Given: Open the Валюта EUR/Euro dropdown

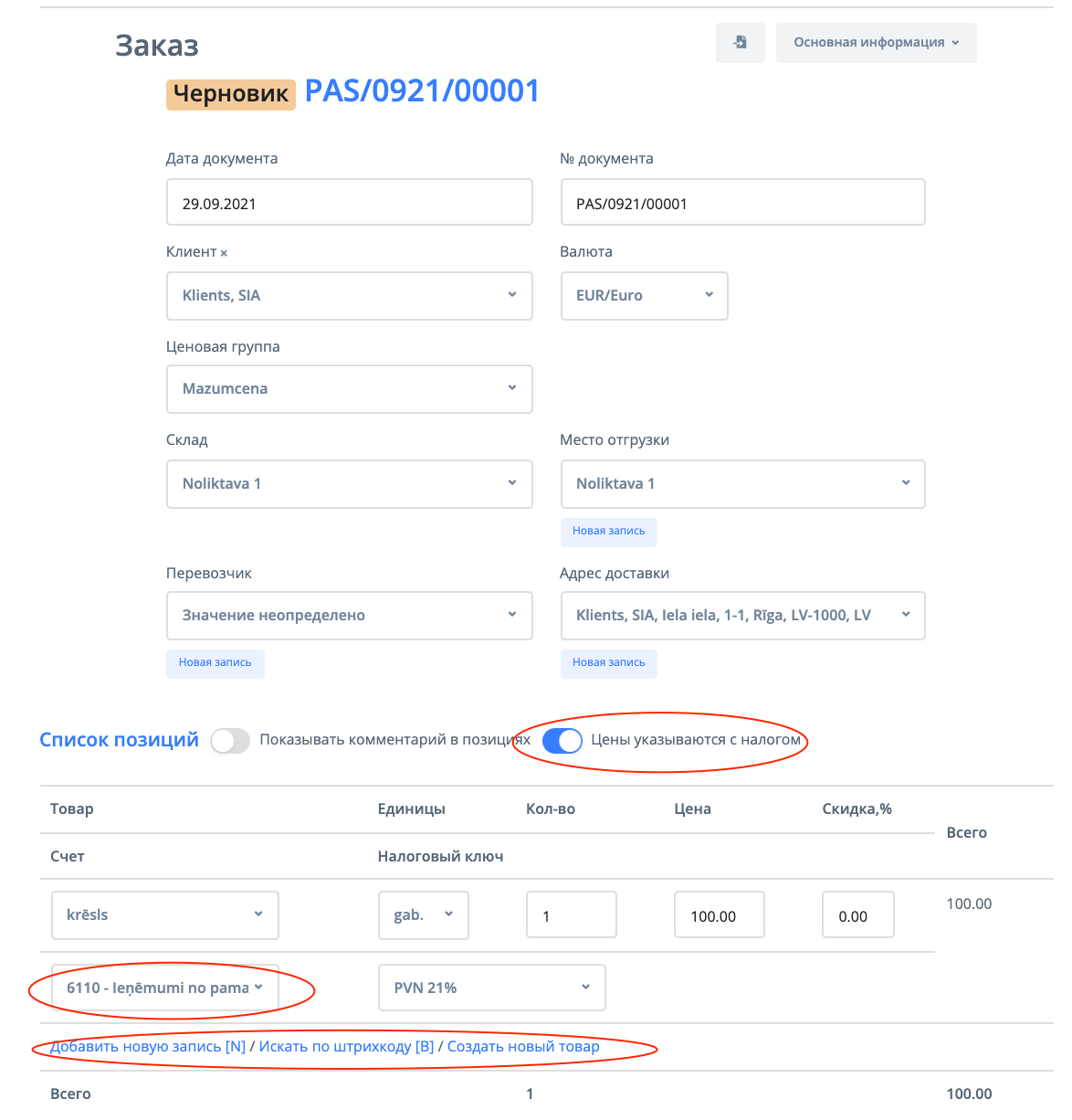Looking at the screenshot, I should click(644, 296).
